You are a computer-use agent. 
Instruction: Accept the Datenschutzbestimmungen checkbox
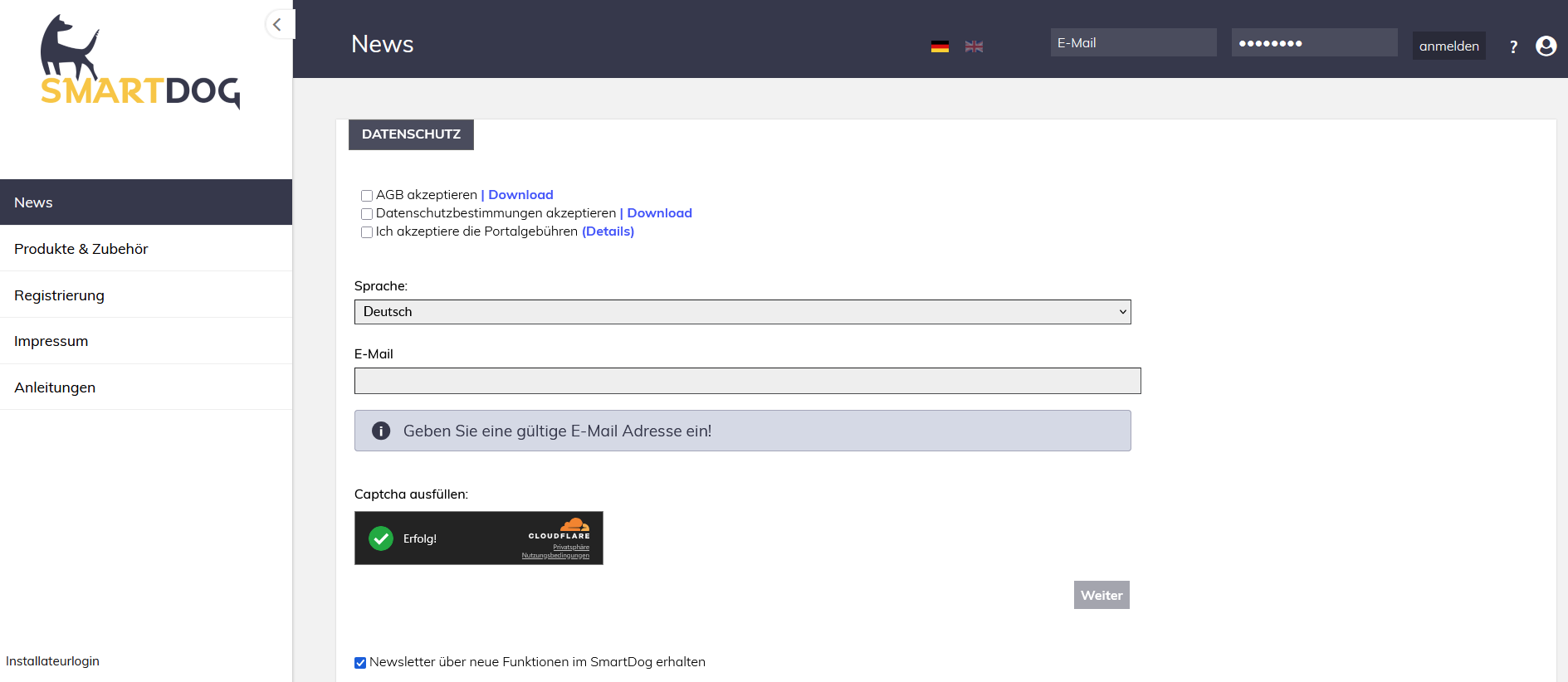[x=367, y=214]
